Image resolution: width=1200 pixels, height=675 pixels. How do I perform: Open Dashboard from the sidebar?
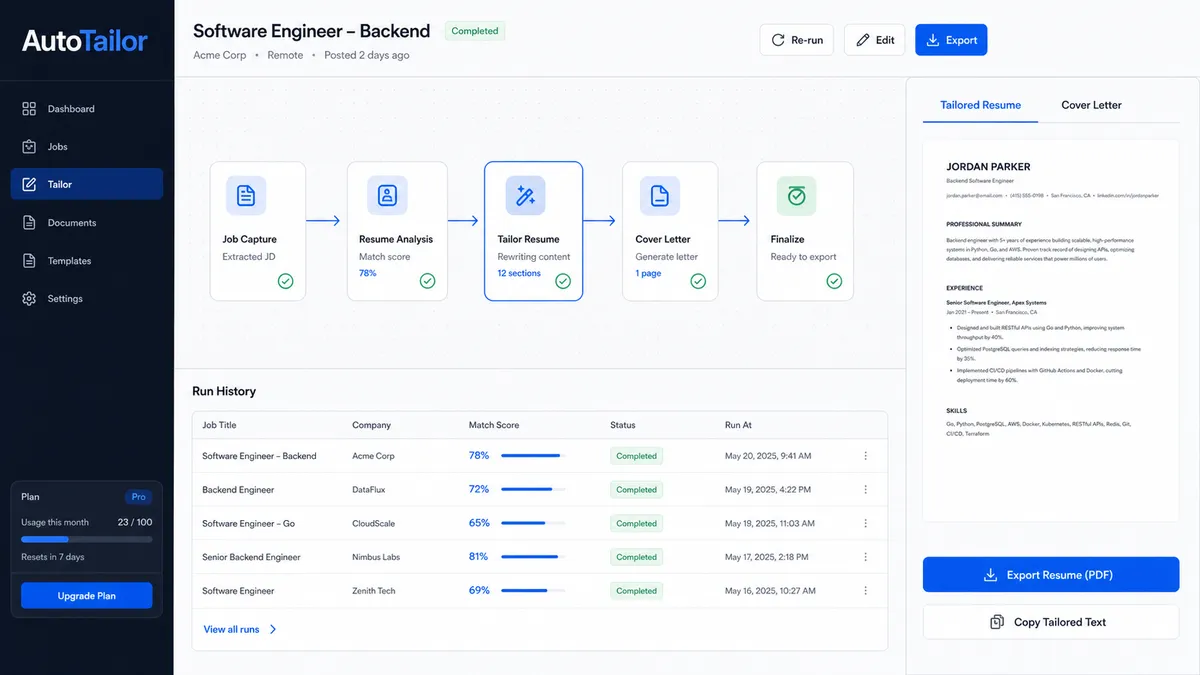(86, 109)
